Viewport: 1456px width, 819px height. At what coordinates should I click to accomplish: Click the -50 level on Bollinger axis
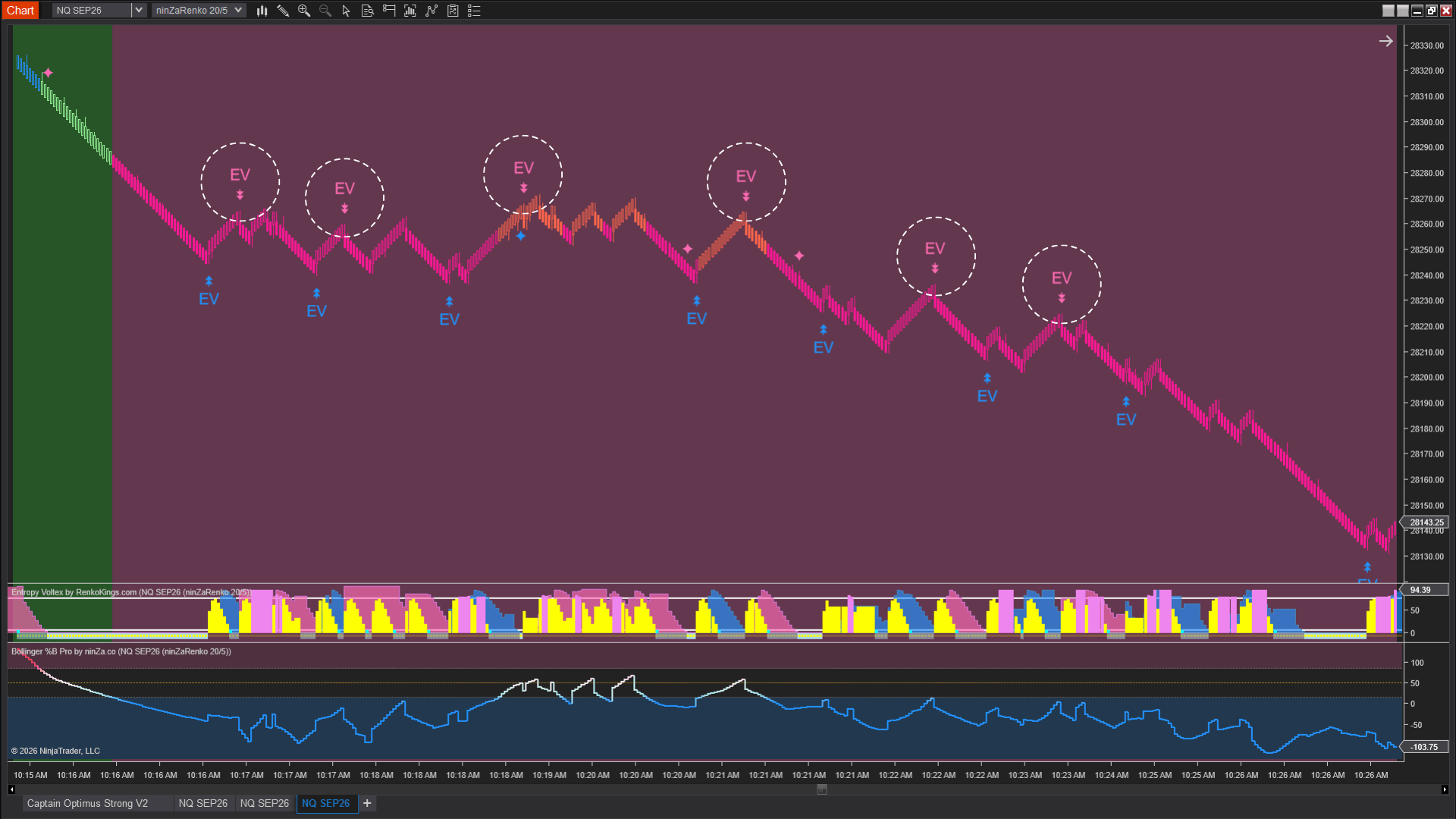[1416, 725]
